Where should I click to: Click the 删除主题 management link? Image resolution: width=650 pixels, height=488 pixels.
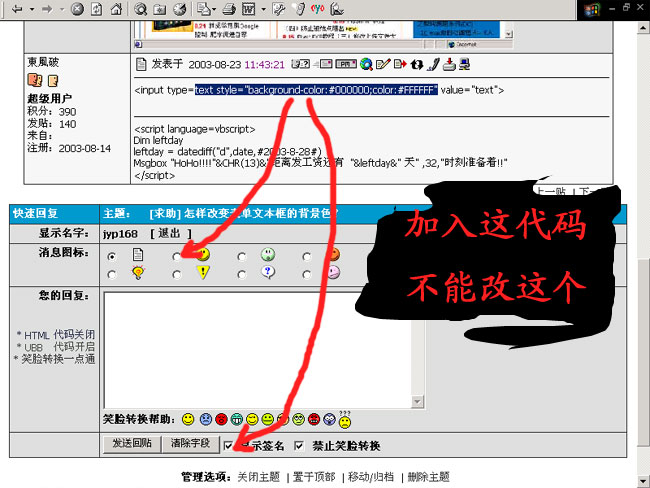[x=429, y=477]
